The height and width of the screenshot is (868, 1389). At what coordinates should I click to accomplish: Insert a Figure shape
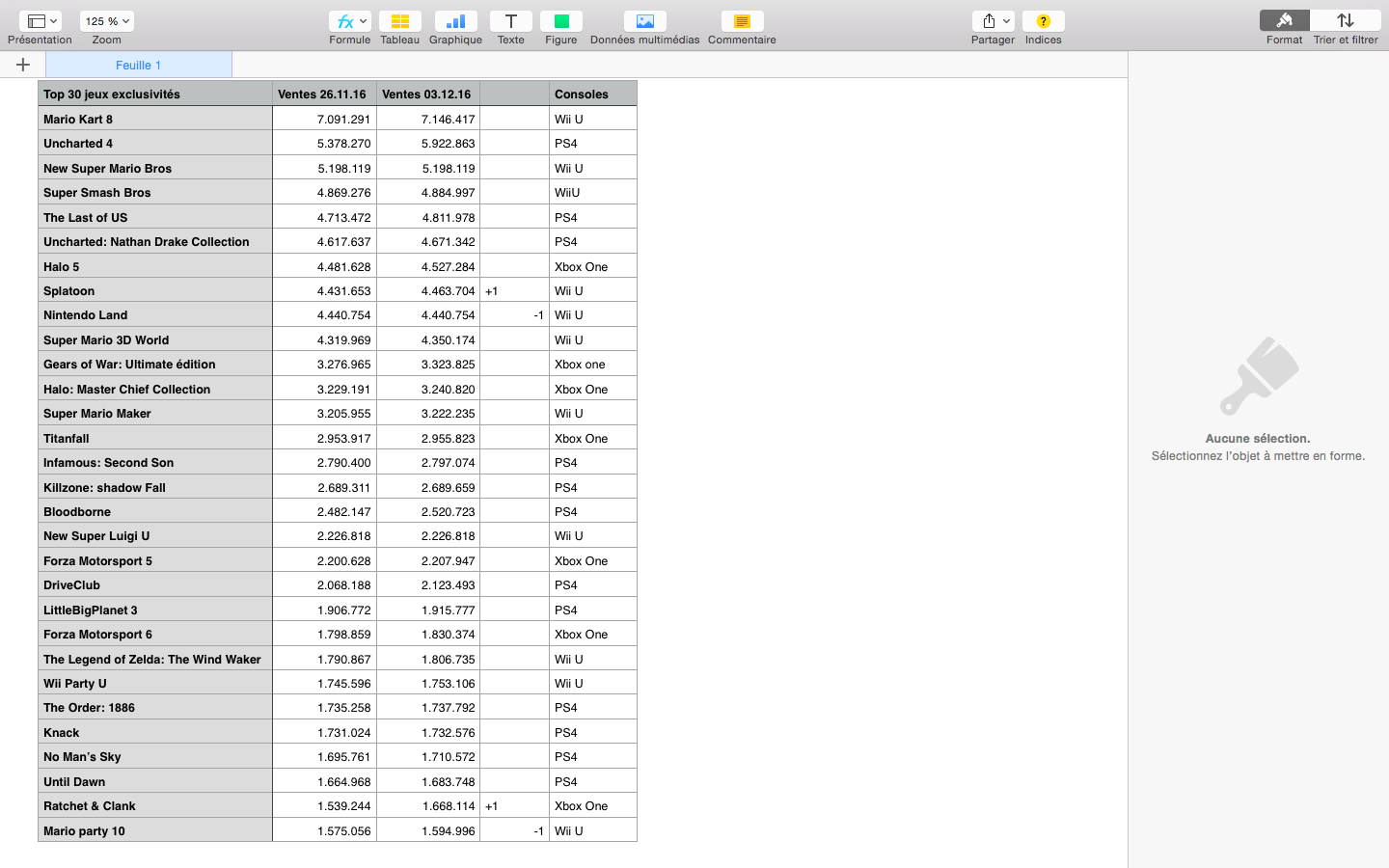pos(561,21)
